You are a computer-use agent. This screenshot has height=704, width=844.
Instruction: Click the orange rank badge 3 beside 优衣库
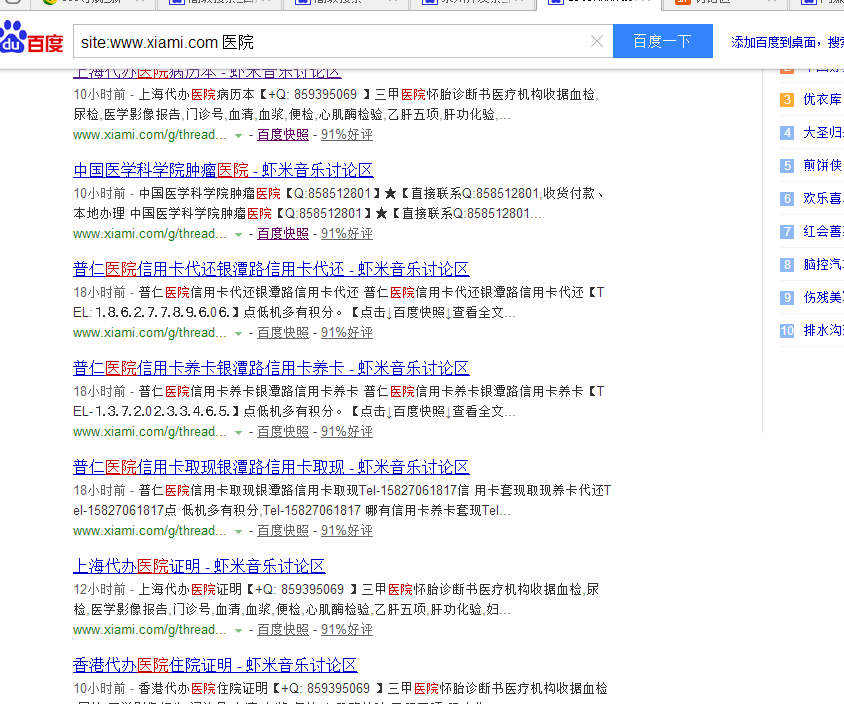(786, 101)
